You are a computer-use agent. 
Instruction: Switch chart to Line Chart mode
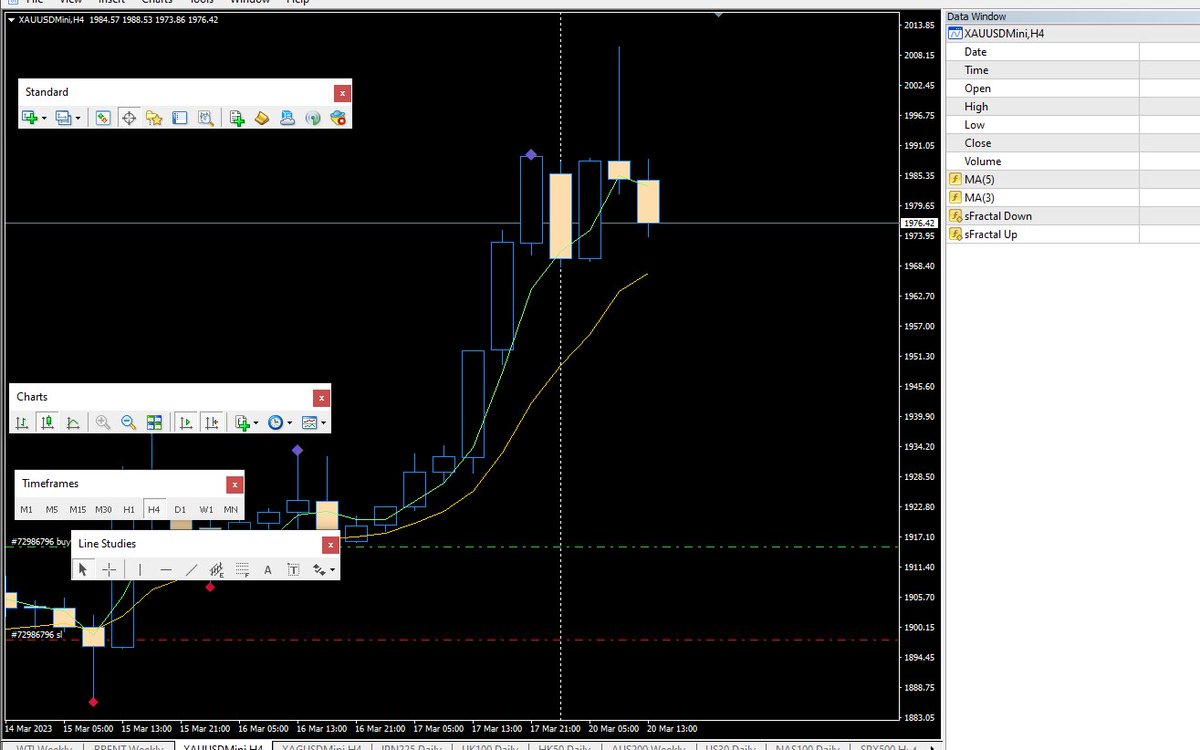click(72, 422)
